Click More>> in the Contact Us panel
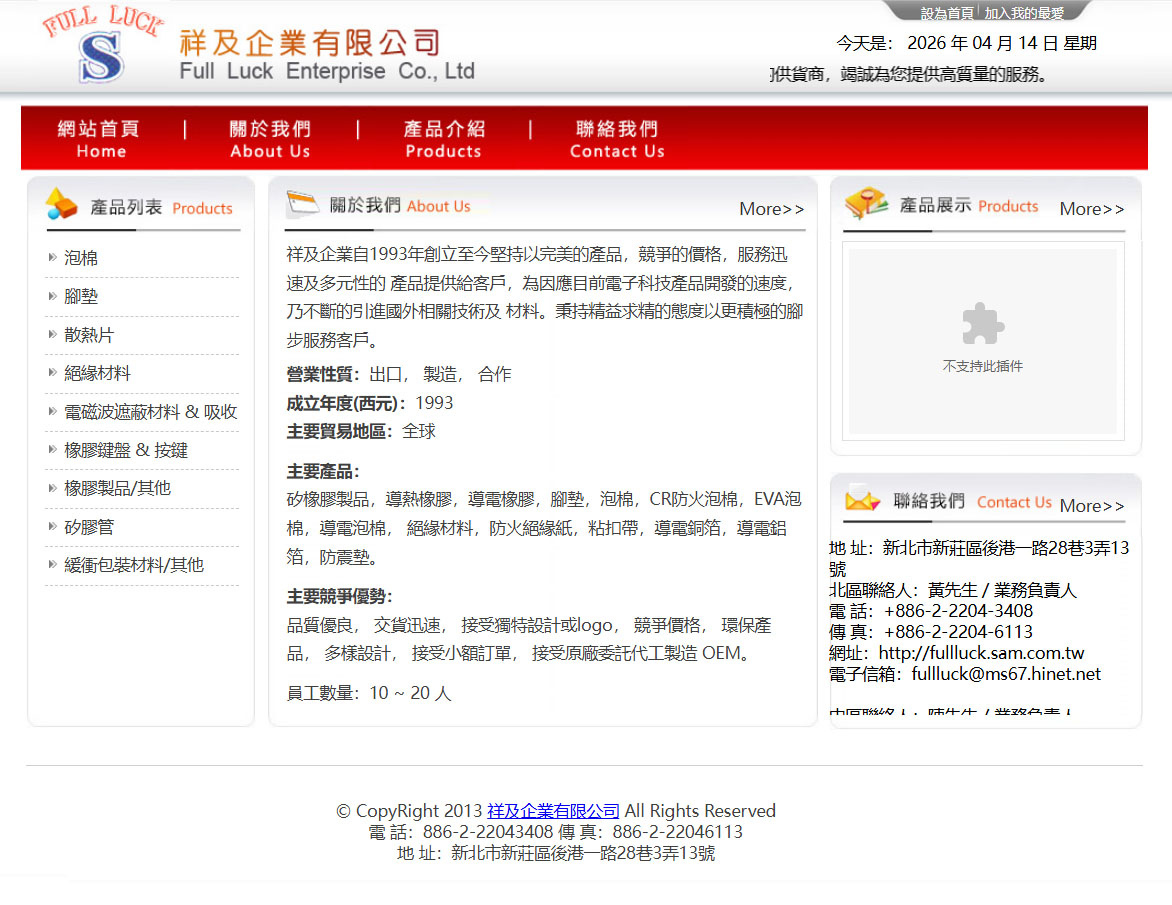 (x=1091, y=506)
